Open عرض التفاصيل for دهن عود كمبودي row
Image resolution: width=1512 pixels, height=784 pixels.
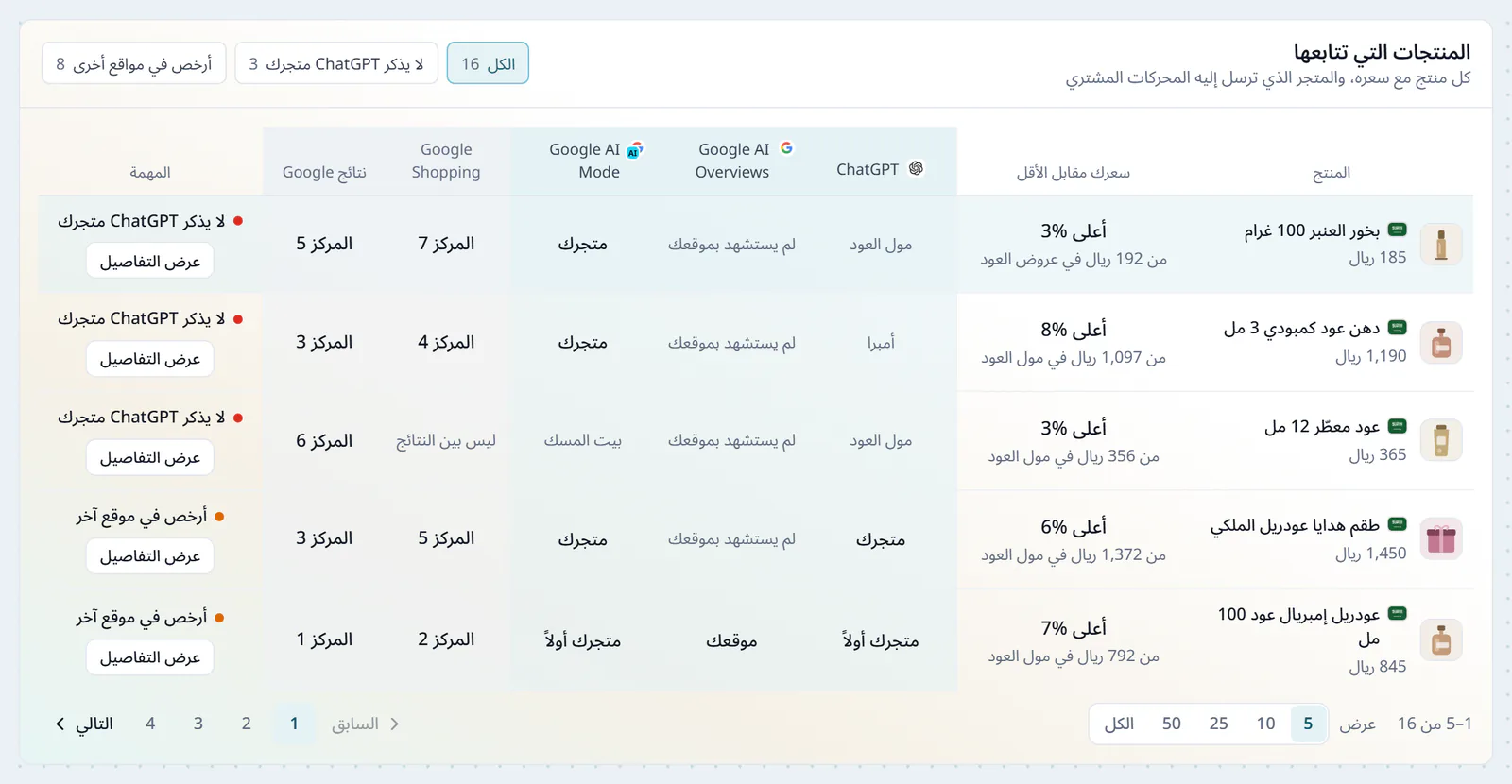pyautogui.click(x=150, y=359)
